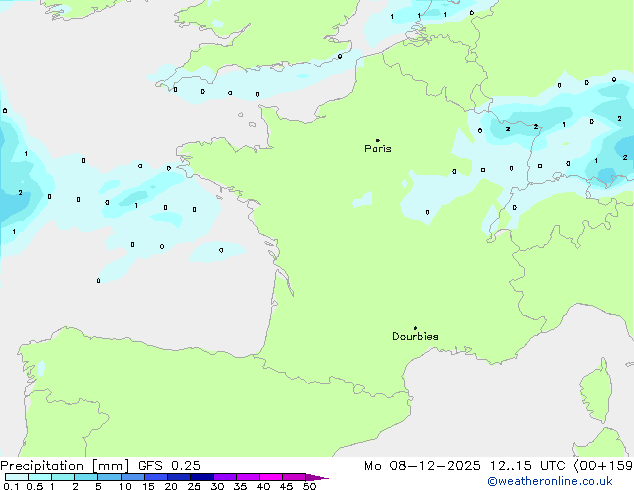Click the 0.5 legend scale value
The width and height of the screenshot is (634, 490).
point(35,486)
